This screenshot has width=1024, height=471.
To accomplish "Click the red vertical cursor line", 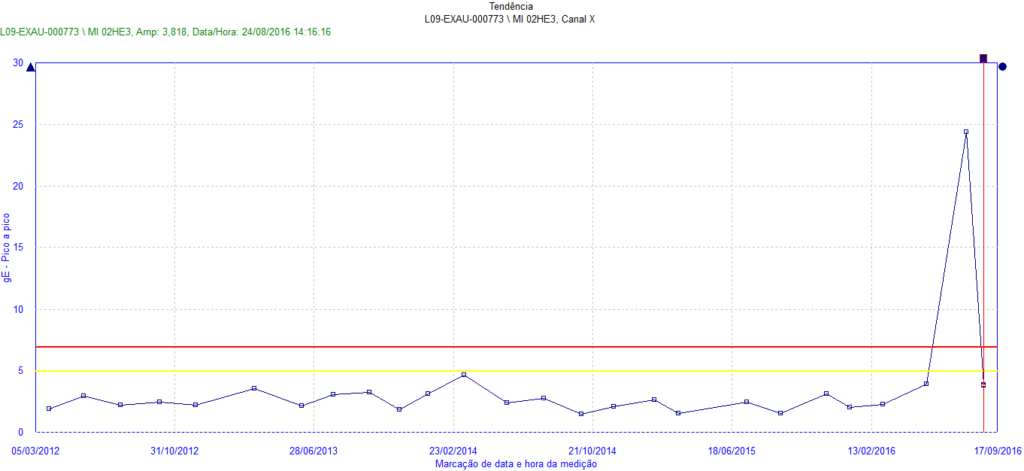I will point(983,250).
